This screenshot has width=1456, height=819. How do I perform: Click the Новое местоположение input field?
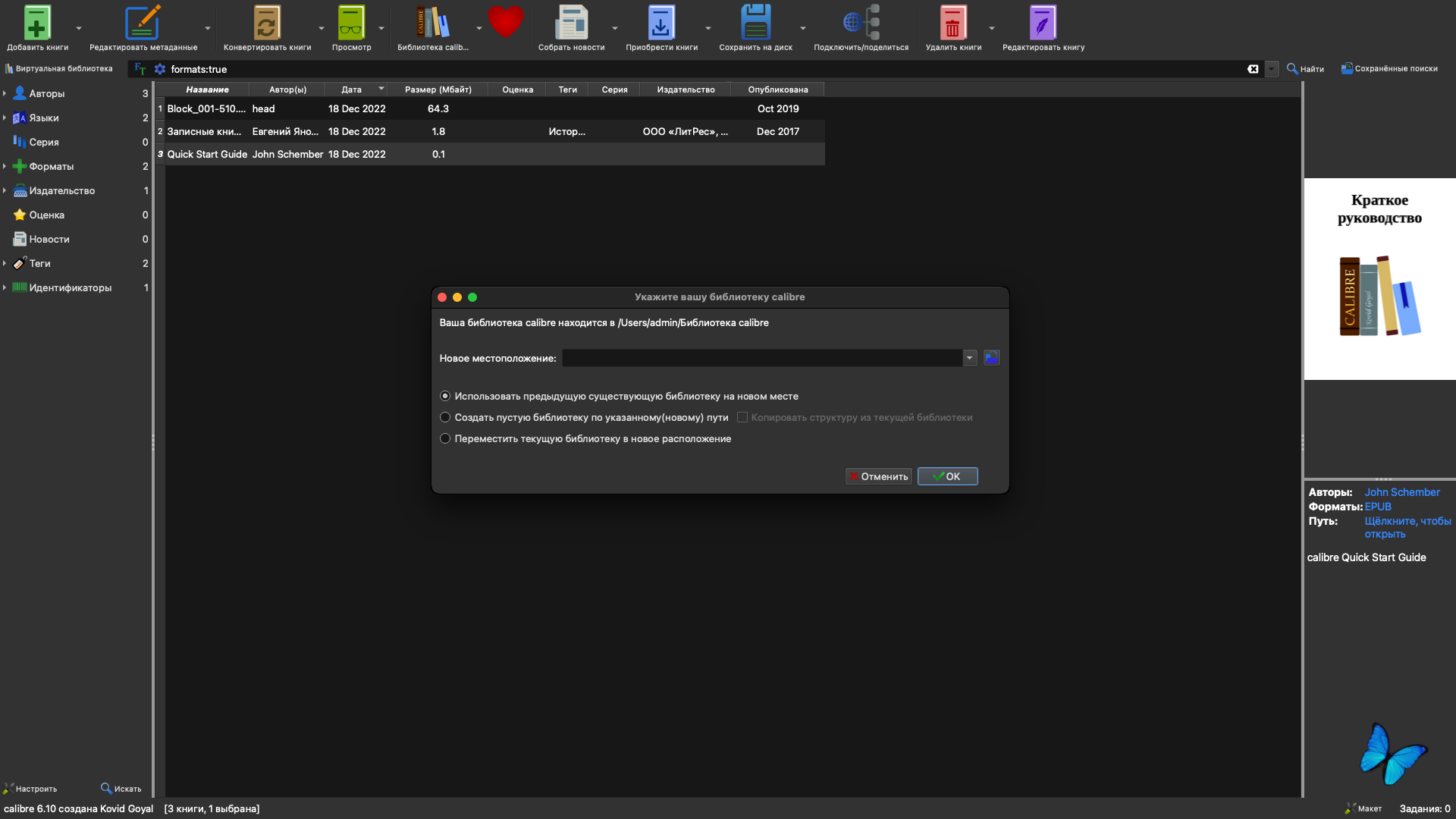[x=761, y=358]
